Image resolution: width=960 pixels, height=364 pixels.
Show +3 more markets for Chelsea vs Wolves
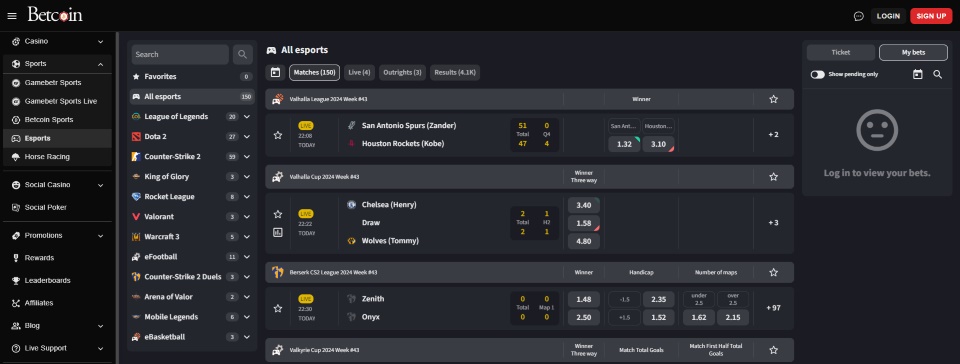coord(773,223)
